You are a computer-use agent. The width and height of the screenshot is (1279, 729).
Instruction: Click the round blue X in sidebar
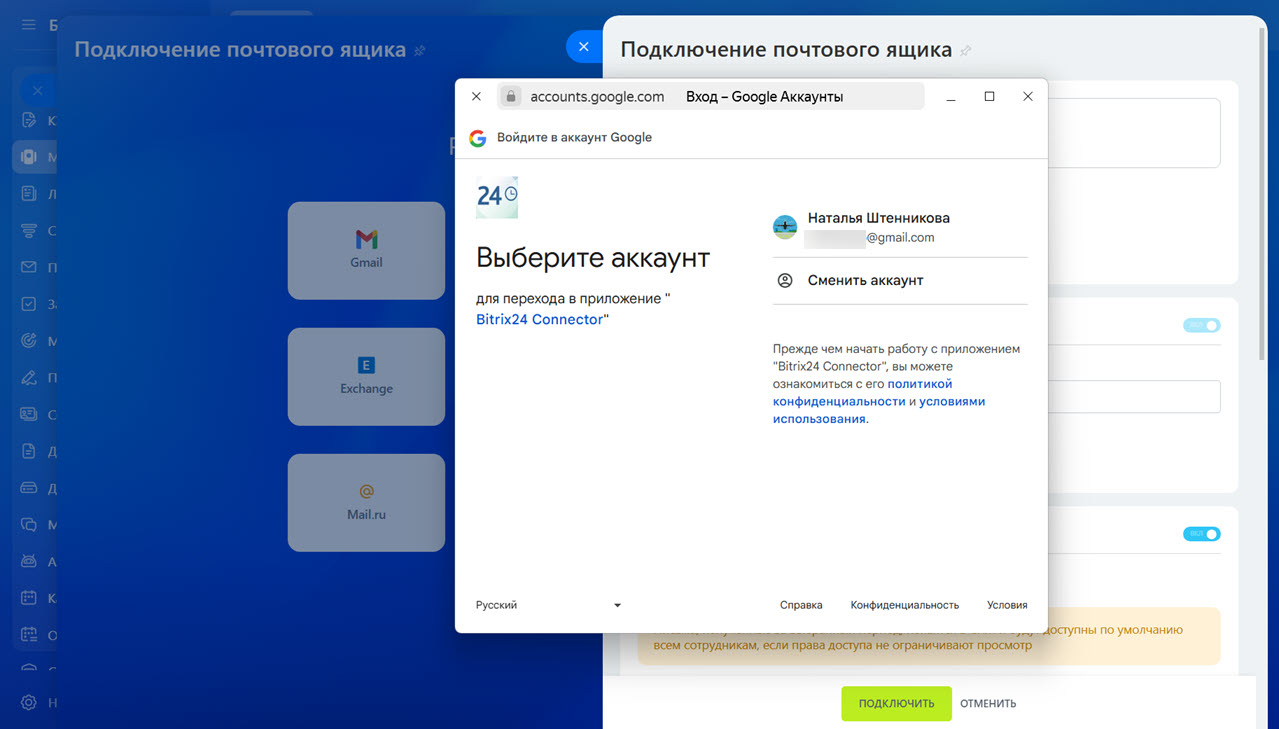37,90
